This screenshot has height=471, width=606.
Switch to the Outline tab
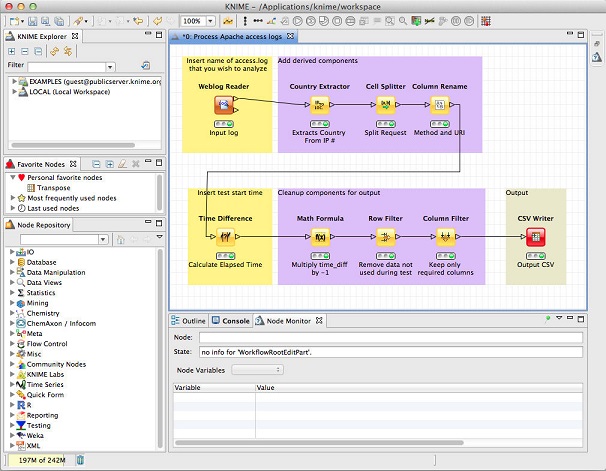[x=189, y=321]
